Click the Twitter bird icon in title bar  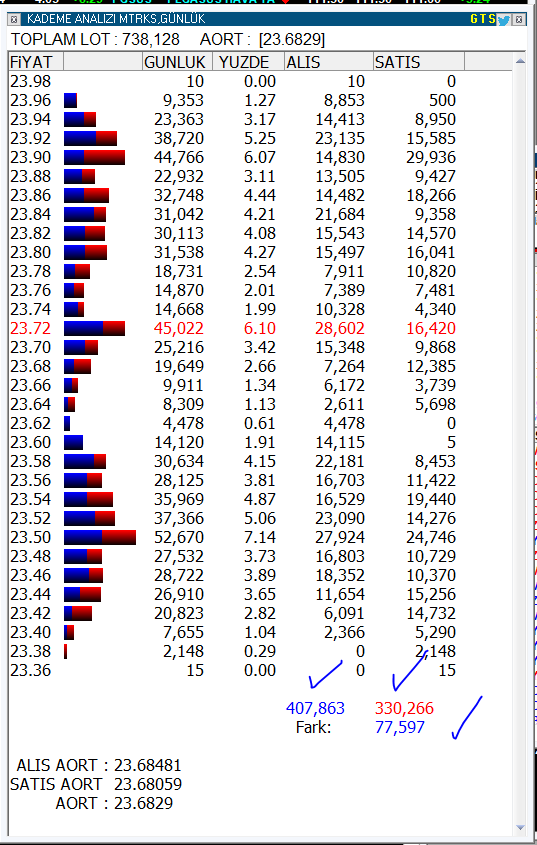click(x=504, y=20)
